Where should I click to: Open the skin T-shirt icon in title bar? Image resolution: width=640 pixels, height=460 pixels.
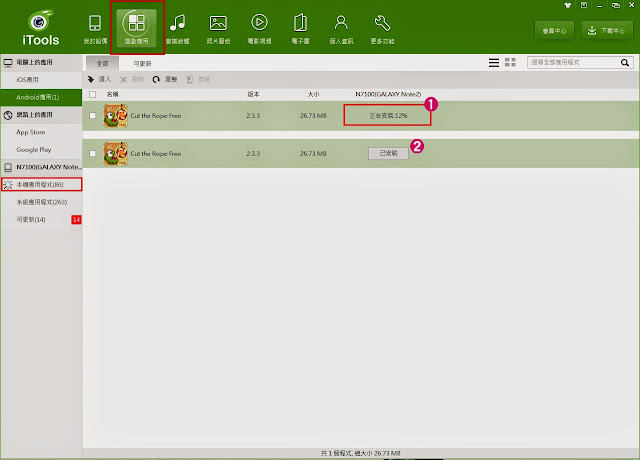pyautogui.click(x=568, y=5)
